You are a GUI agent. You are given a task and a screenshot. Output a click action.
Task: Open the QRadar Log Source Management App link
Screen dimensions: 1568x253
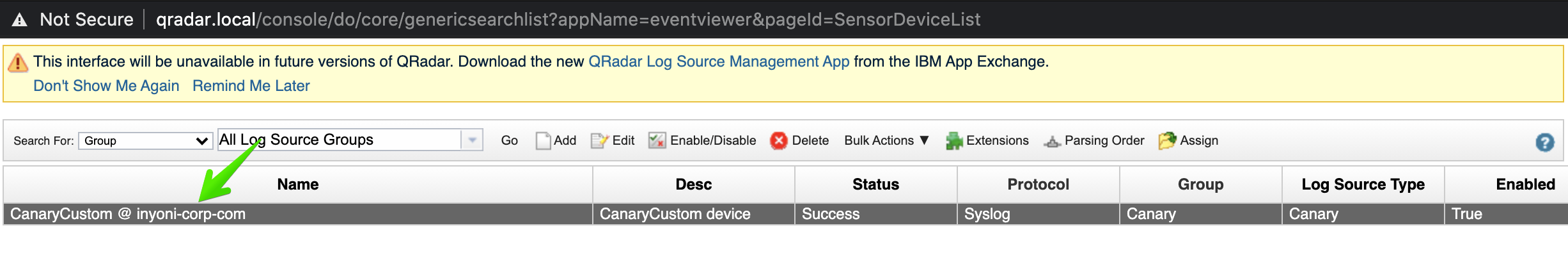[719, 61]
